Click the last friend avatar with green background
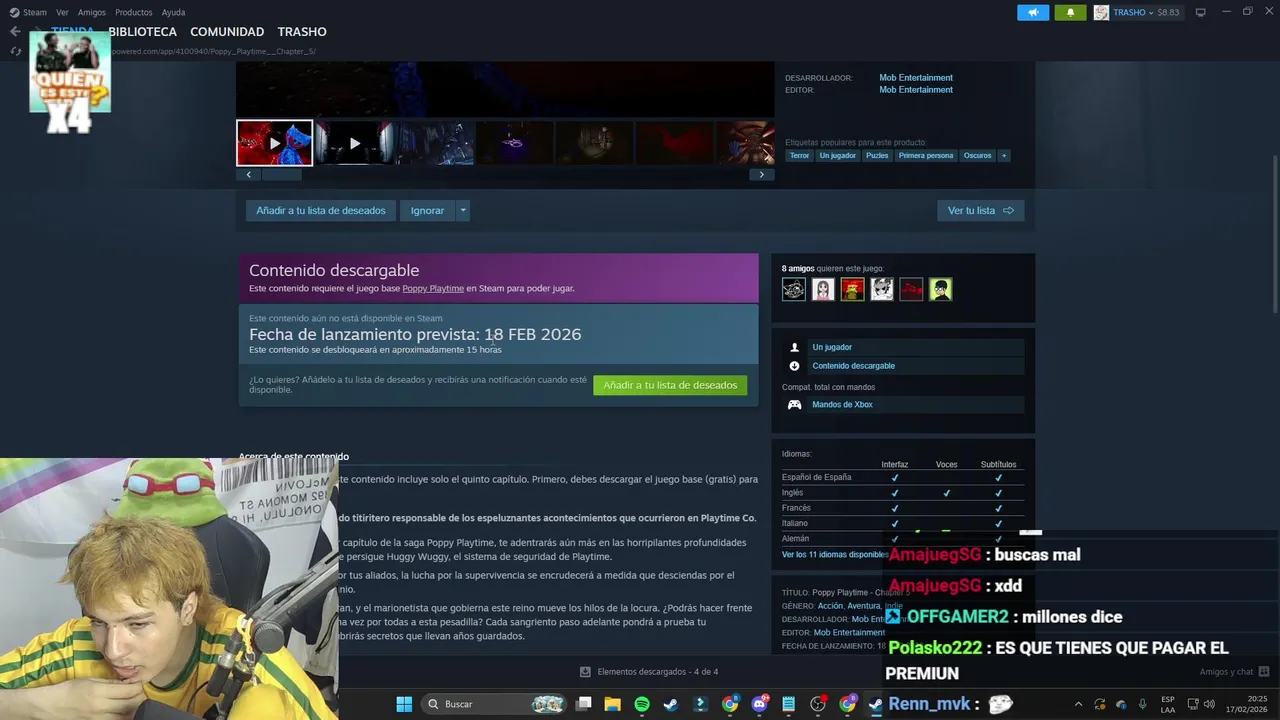 [940, 290]
